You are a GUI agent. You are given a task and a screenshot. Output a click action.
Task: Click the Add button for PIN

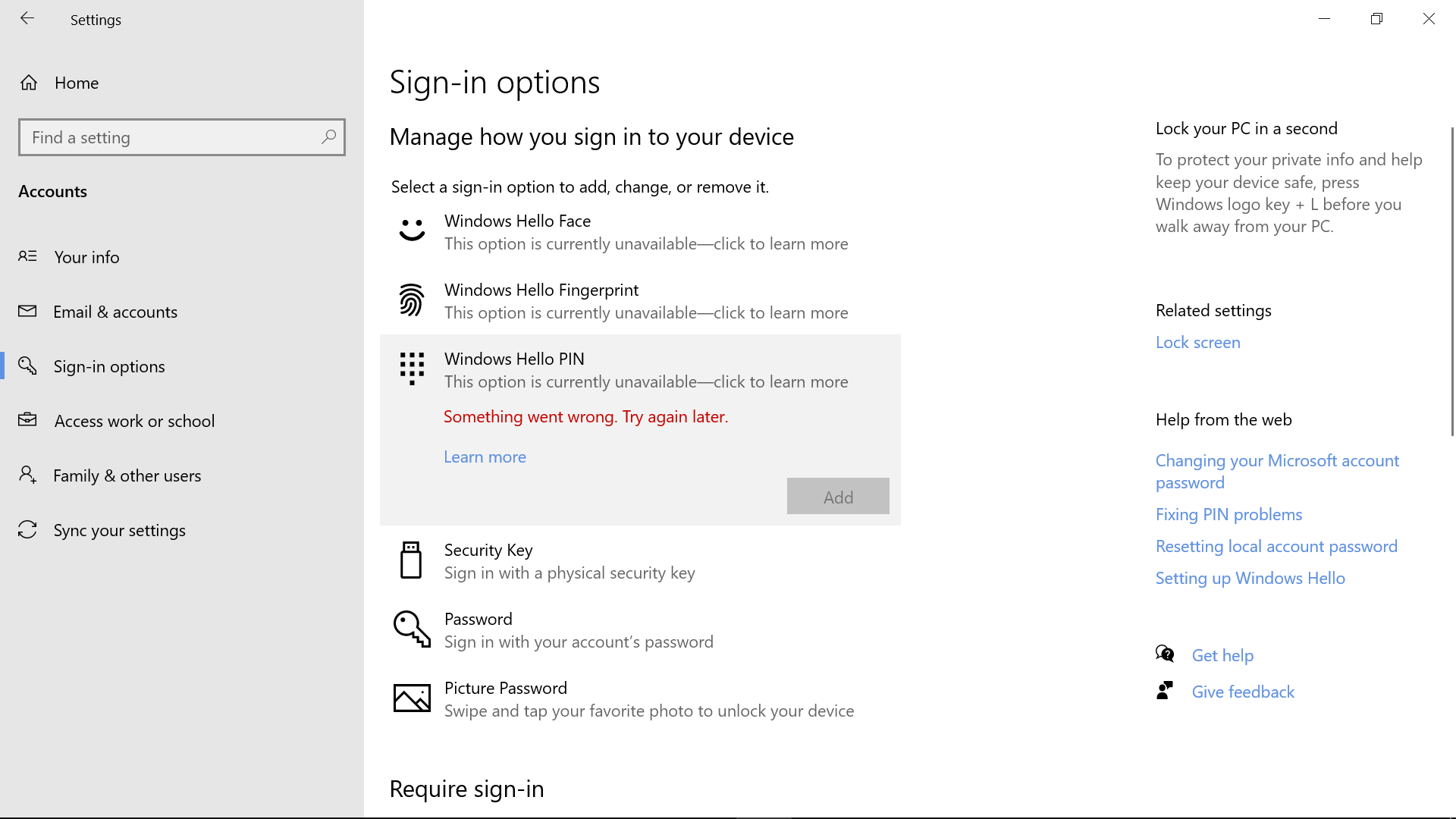(x=838, y=496)
